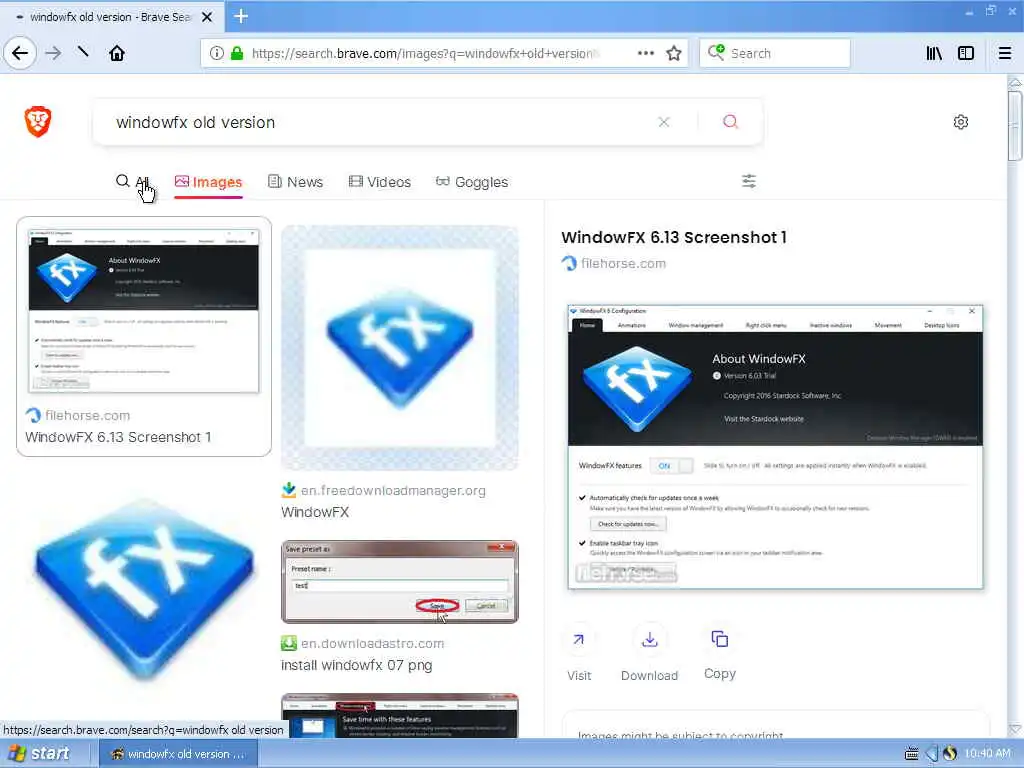
Task: Click the page vertical scrollbar thumb
Action: (1015, 125)
